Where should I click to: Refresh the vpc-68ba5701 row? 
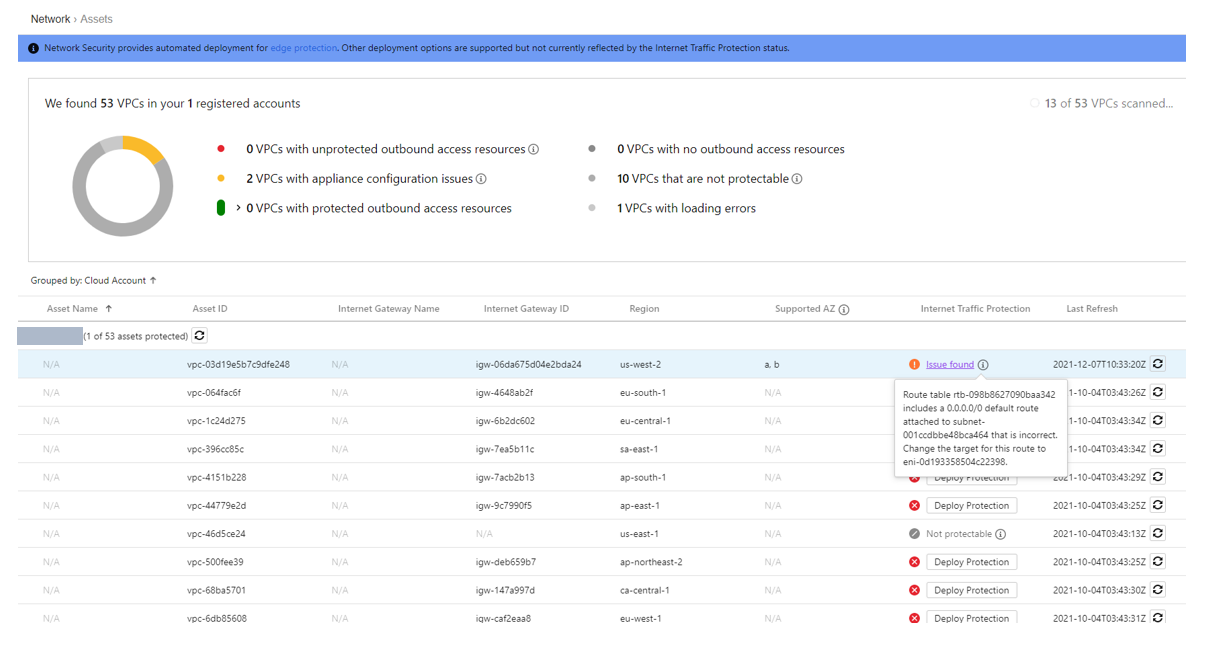click(1157, 590)
